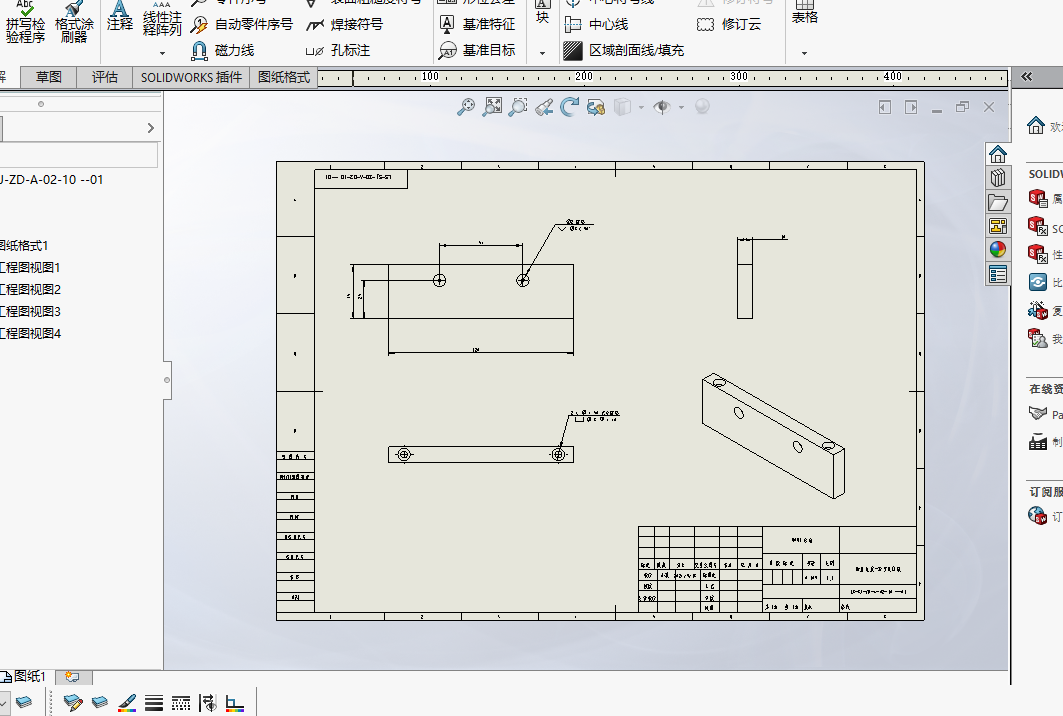Insert a weld symbol (焊接符号)
Image resolution: width=1063 pixels, height=716 pixels.
pyautogui.click(x=344, y=24)
